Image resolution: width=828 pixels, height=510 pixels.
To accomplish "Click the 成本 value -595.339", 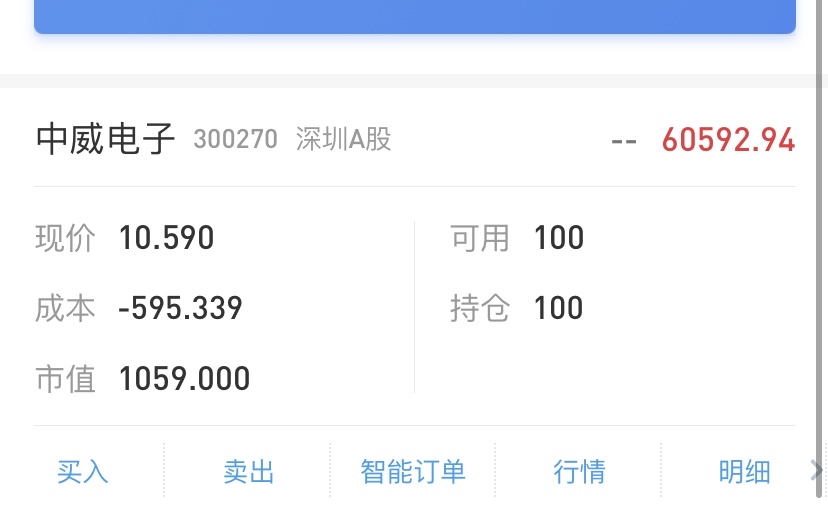I will pyautogui.click(x=180, y=308).
